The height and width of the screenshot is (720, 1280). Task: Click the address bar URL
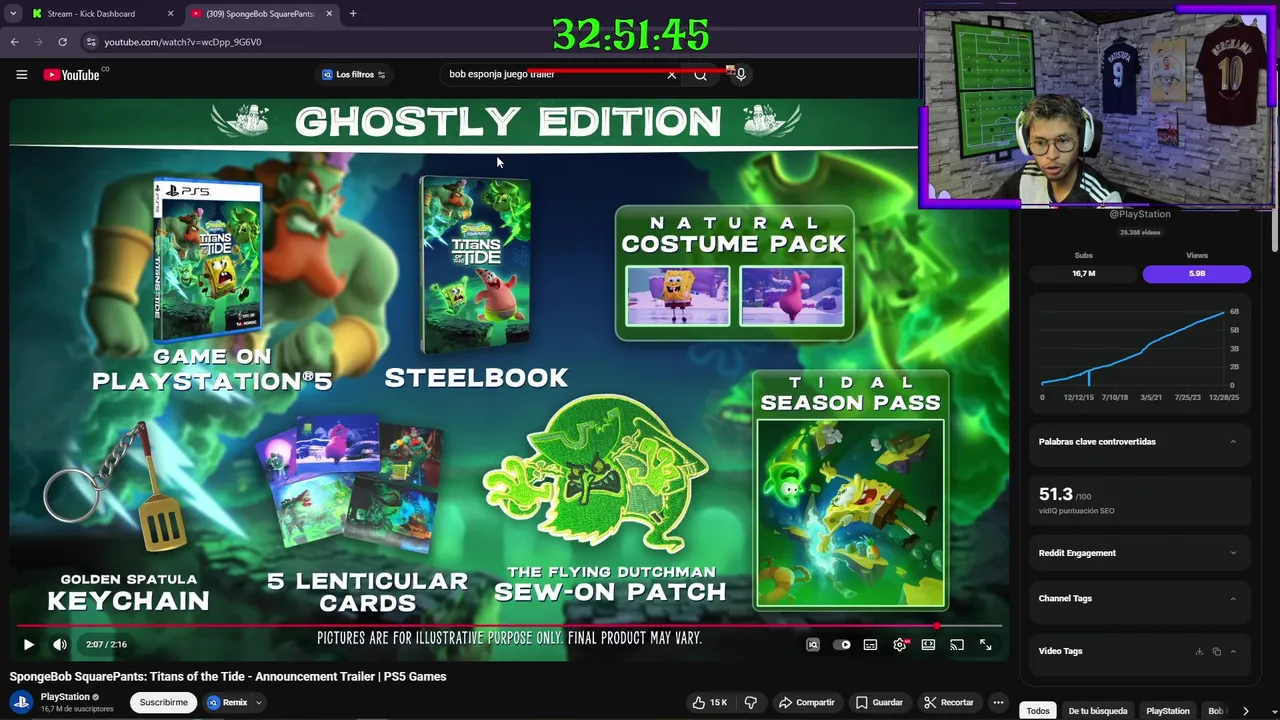click(x=182, y=42)
